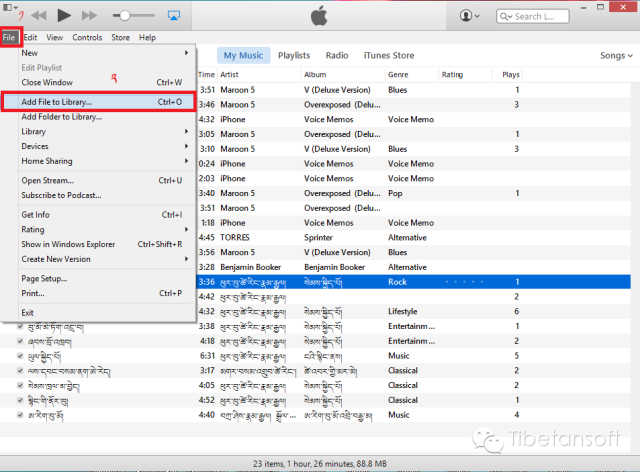
Task: Click the Fast forward next track button
Action: point(89,16)
